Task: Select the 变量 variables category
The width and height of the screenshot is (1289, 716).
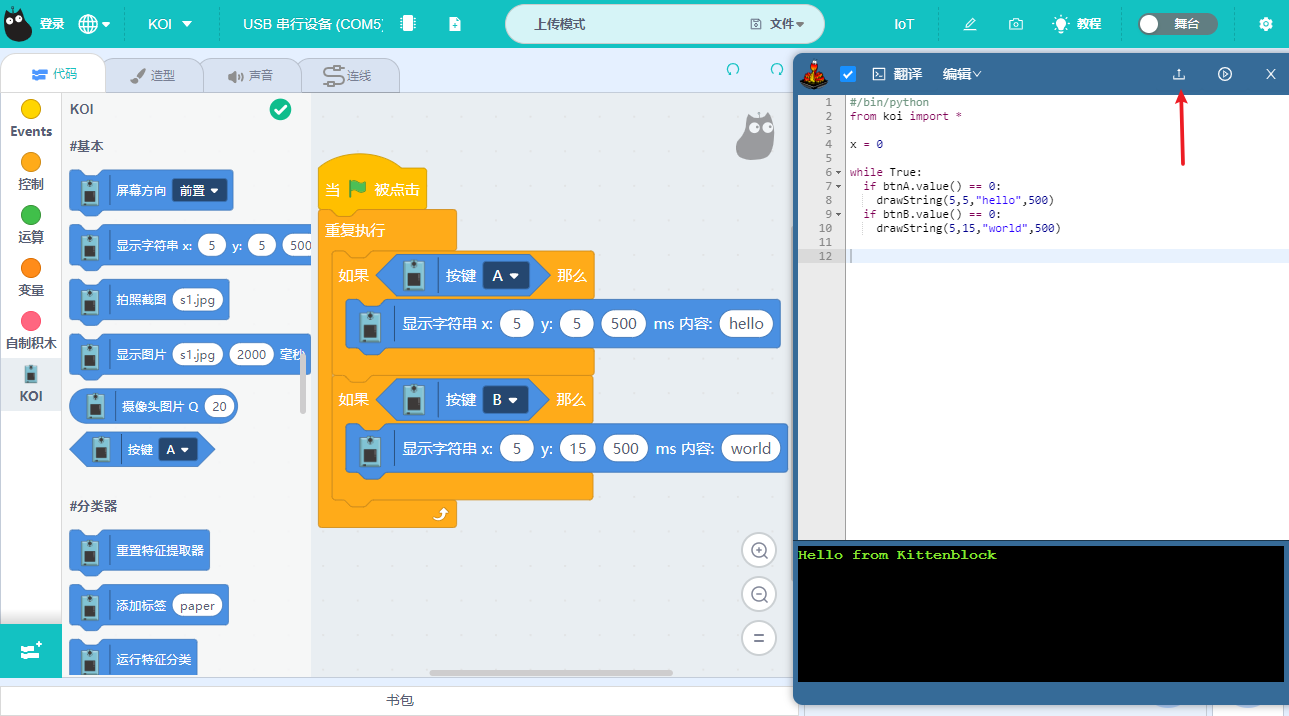Action: (31, 278)
